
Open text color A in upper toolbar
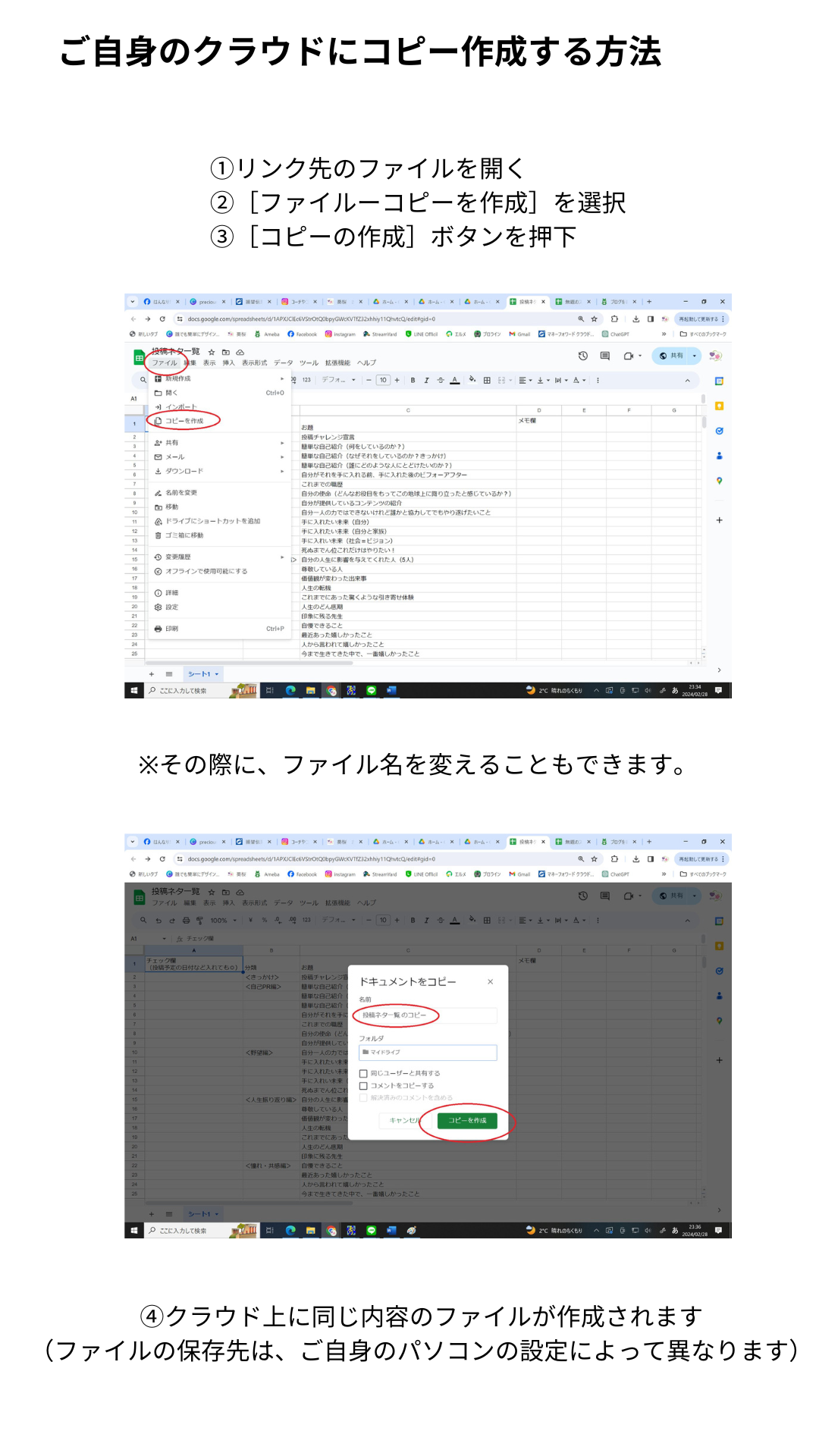click(x=454, y=380)
